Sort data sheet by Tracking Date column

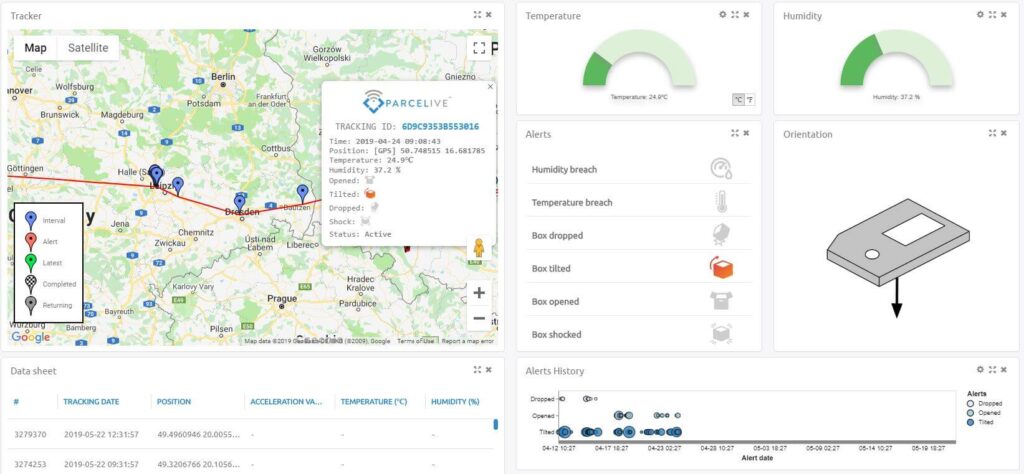pos(91,402)
